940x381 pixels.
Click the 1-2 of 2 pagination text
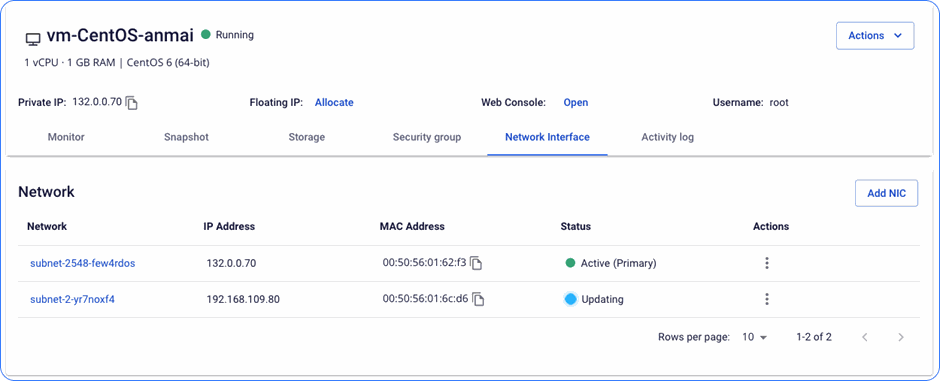814,337
